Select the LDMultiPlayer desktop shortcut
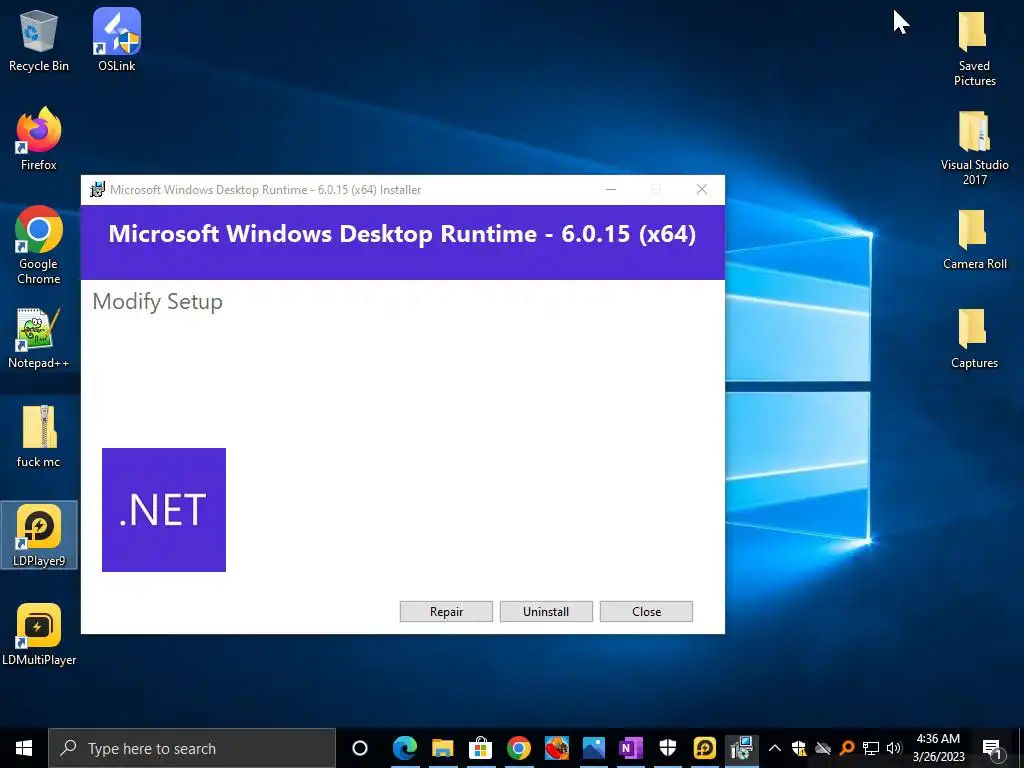Screen dimensions: 1024x768 [39, 635]
